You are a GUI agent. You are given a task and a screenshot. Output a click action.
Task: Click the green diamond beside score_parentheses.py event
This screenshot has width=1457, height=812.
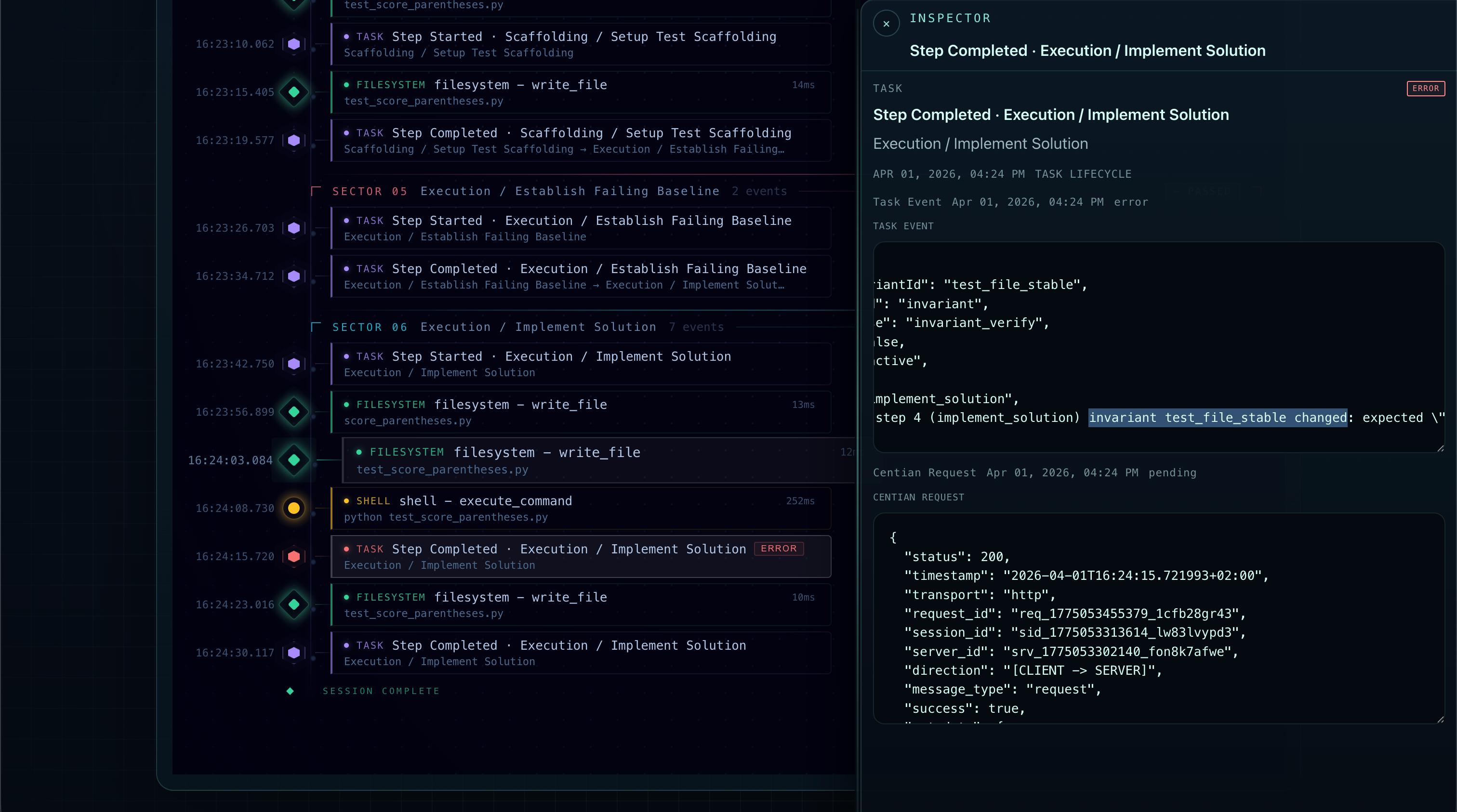pyautogui.click(x=293, y=412)
